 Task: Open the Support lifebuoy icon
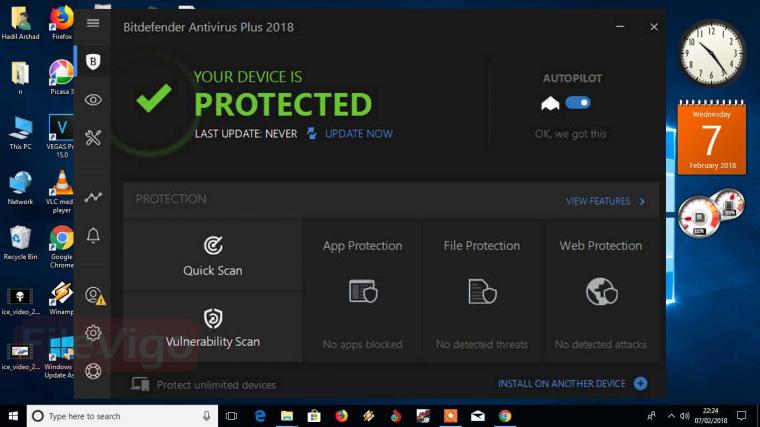93,371
